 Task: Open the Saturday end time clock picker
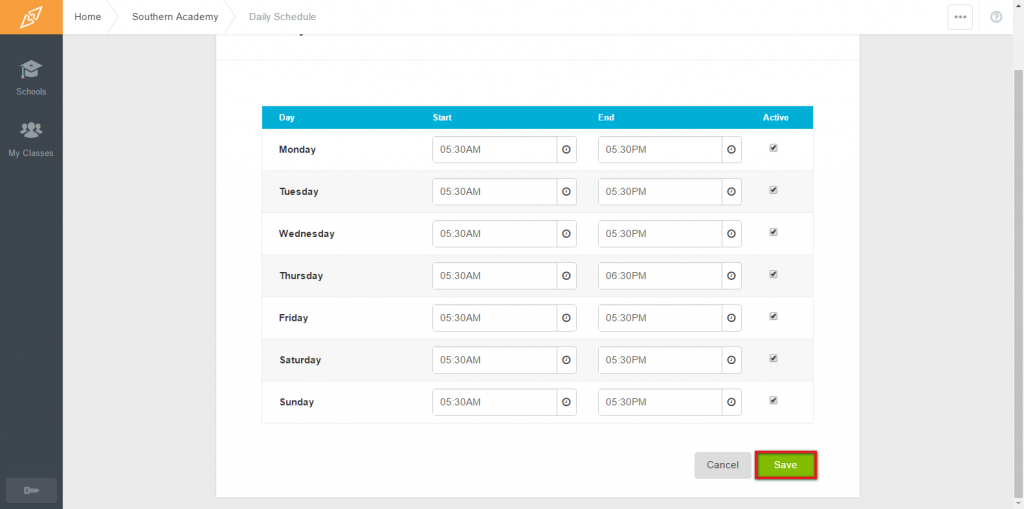(x=731, y=359)
